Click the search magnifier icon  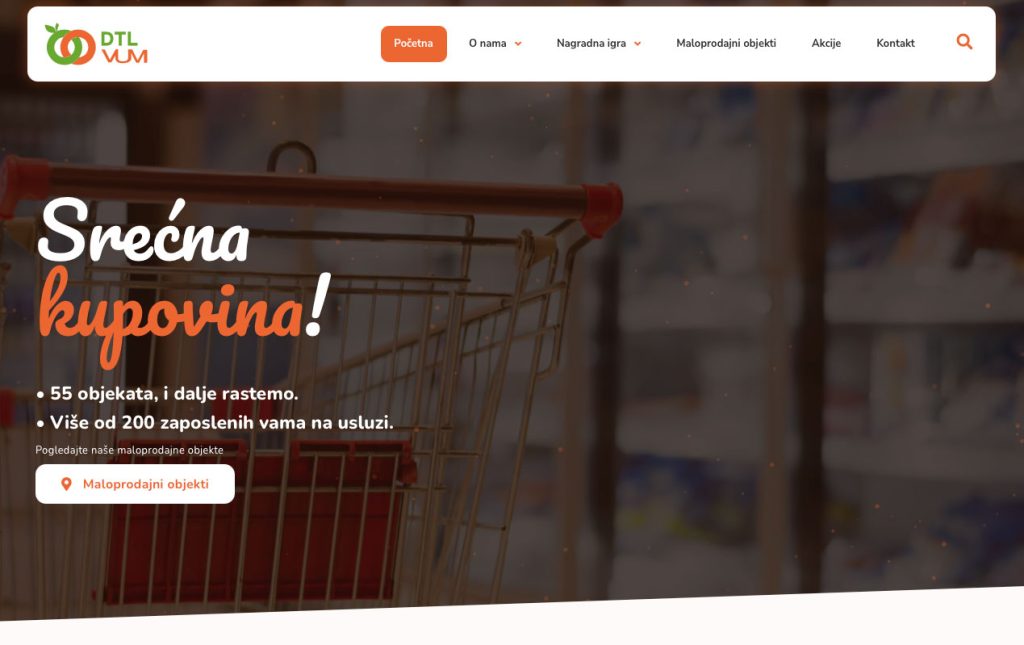[964, 42]
